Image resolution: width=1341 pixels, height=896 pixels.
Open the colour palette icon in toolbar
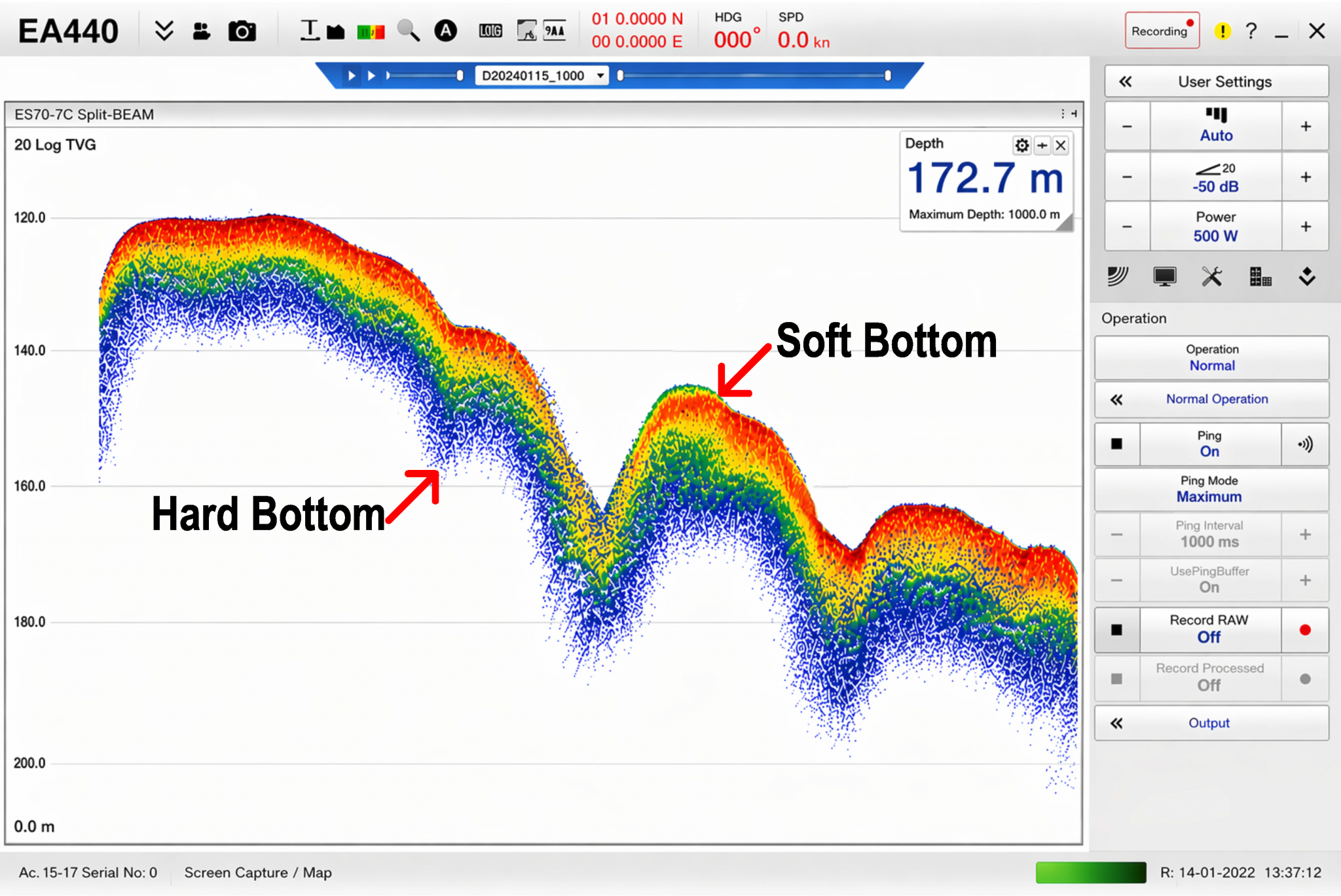coord(371,31)
